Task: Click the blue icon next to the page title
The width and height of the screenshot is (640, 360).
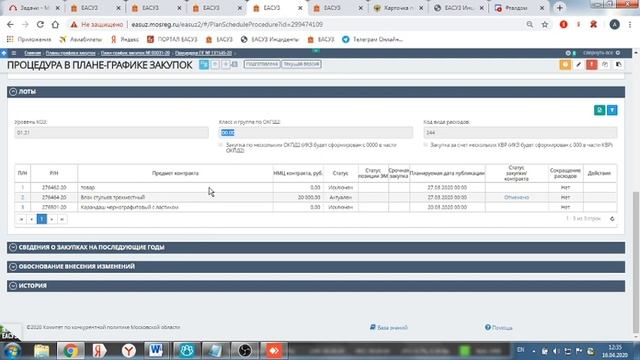Action: [204, 64]
